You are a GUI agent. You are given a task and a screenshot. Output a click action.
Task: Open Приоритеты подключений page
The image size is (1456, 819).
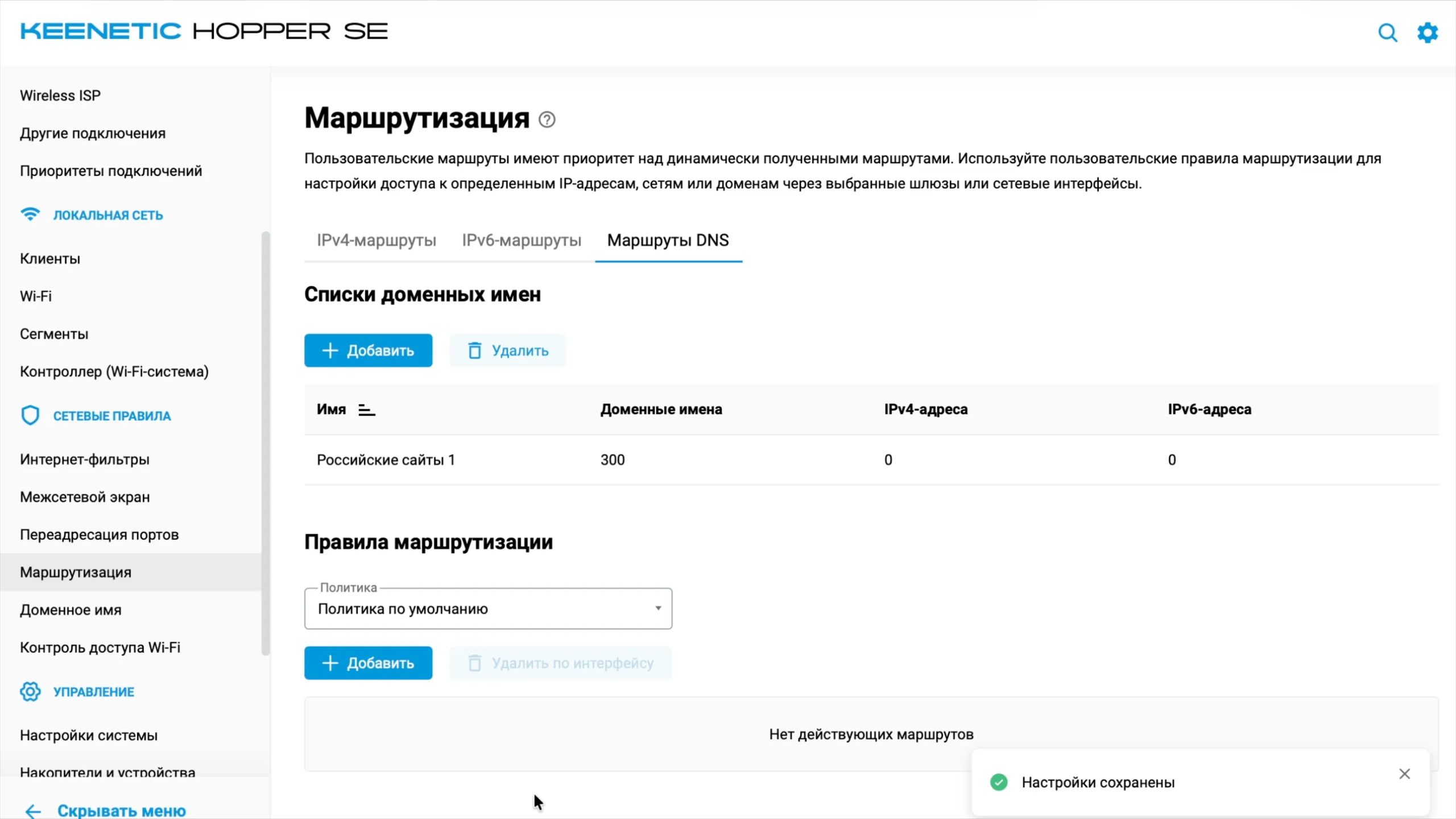pyautogui.click(x=111, y=171)
